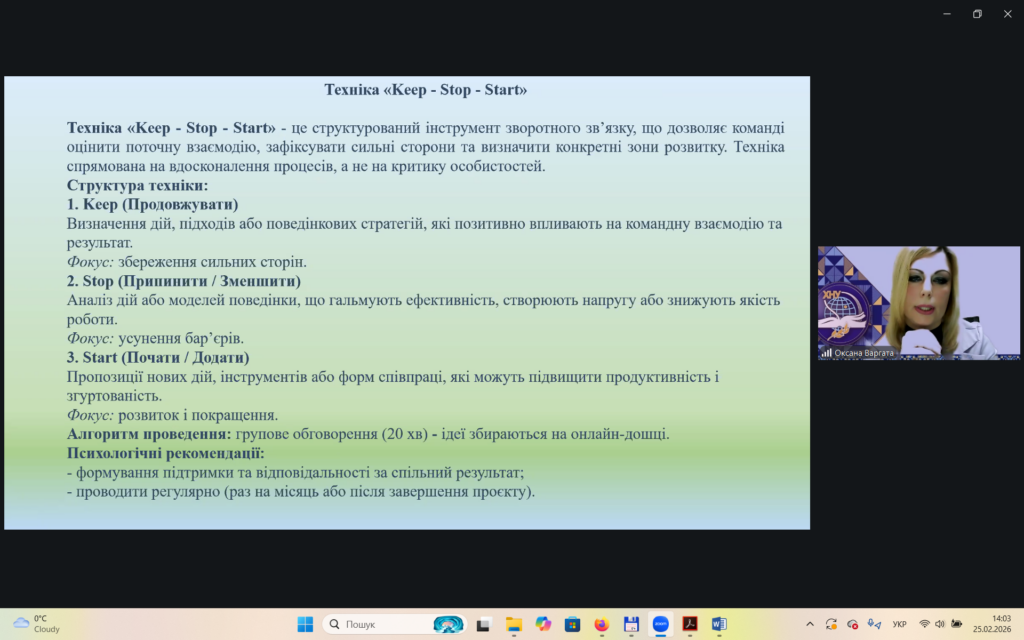Viewport: 1024px width, 640px height.
Task: Select Оксана Варгата's video thumbnail
Action: pyautogui.click(x=918, y=303)
